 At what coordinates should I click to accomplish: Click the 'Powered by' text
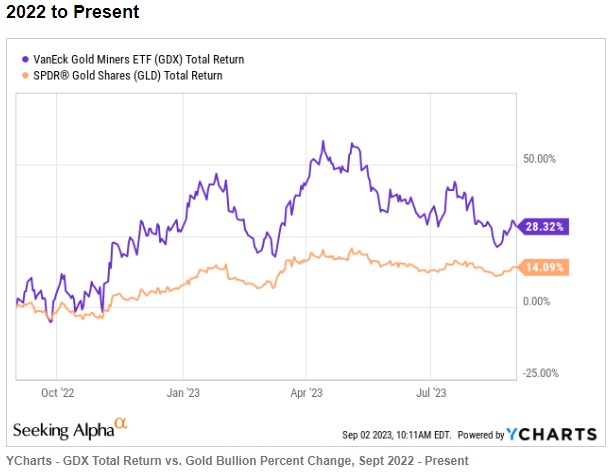coord(481,435)
